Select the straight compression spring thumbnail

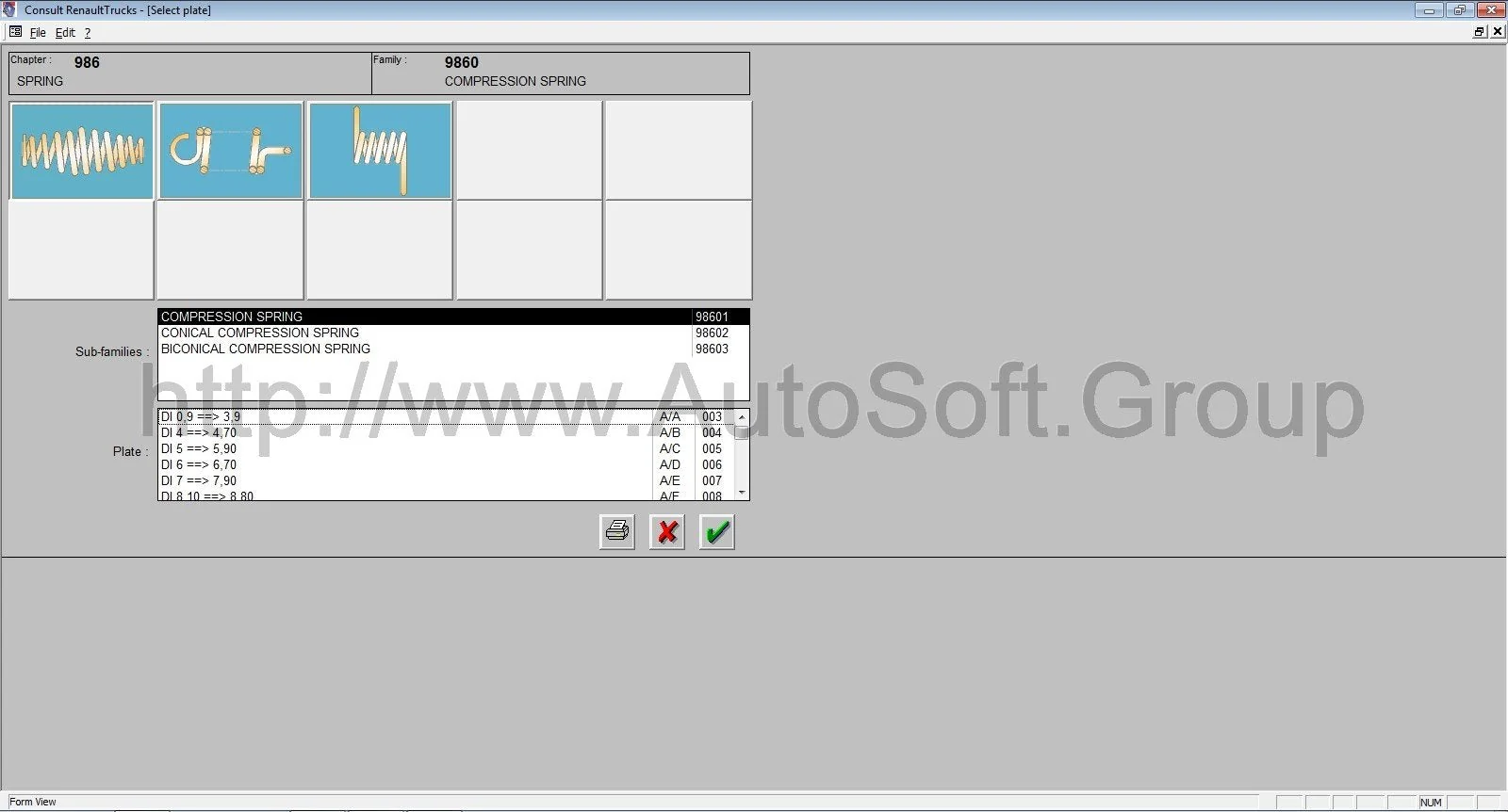(x=82, y=151)
